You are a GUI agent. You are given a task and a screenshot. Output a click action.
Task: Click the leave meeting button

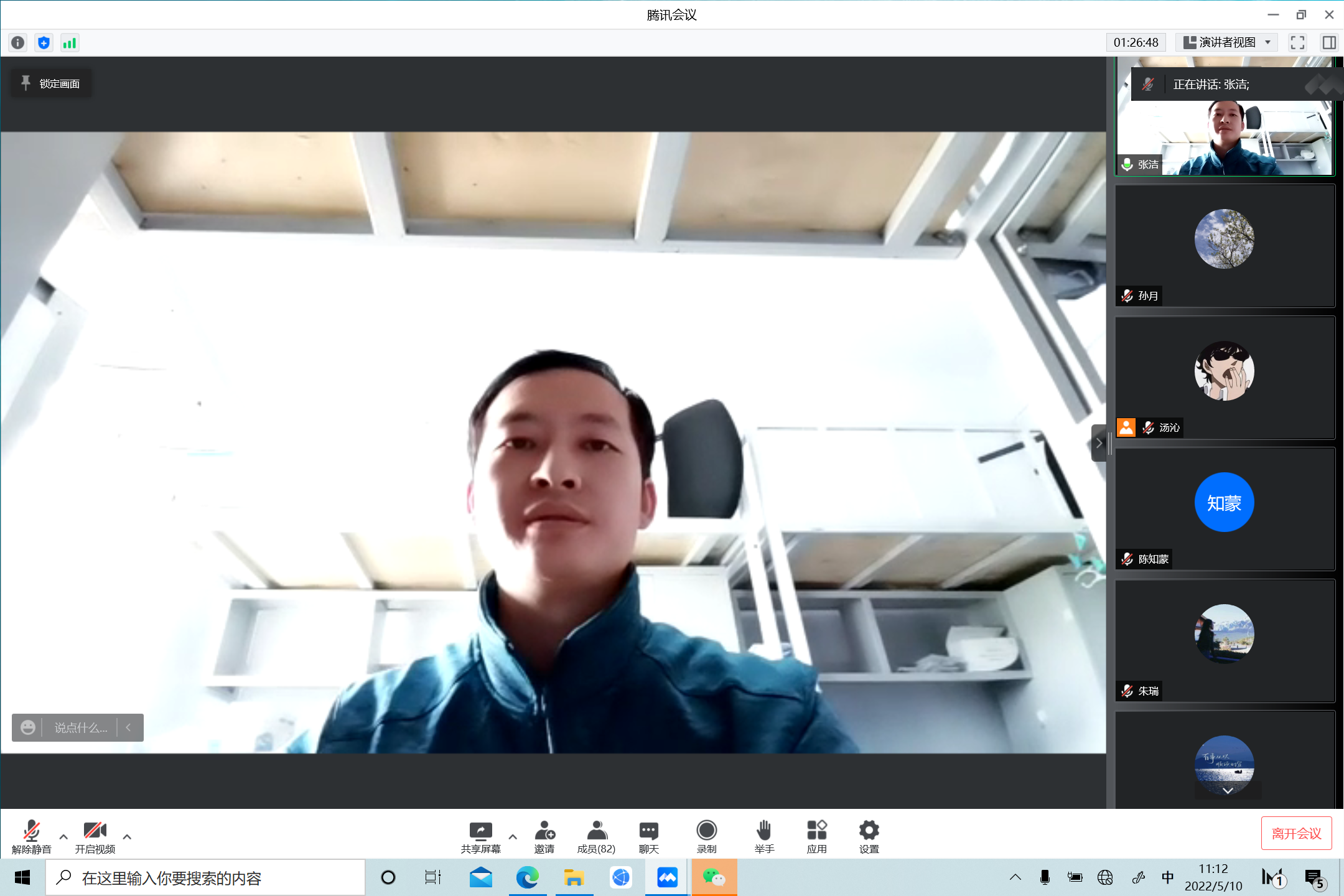click(x=1296, y=833)
